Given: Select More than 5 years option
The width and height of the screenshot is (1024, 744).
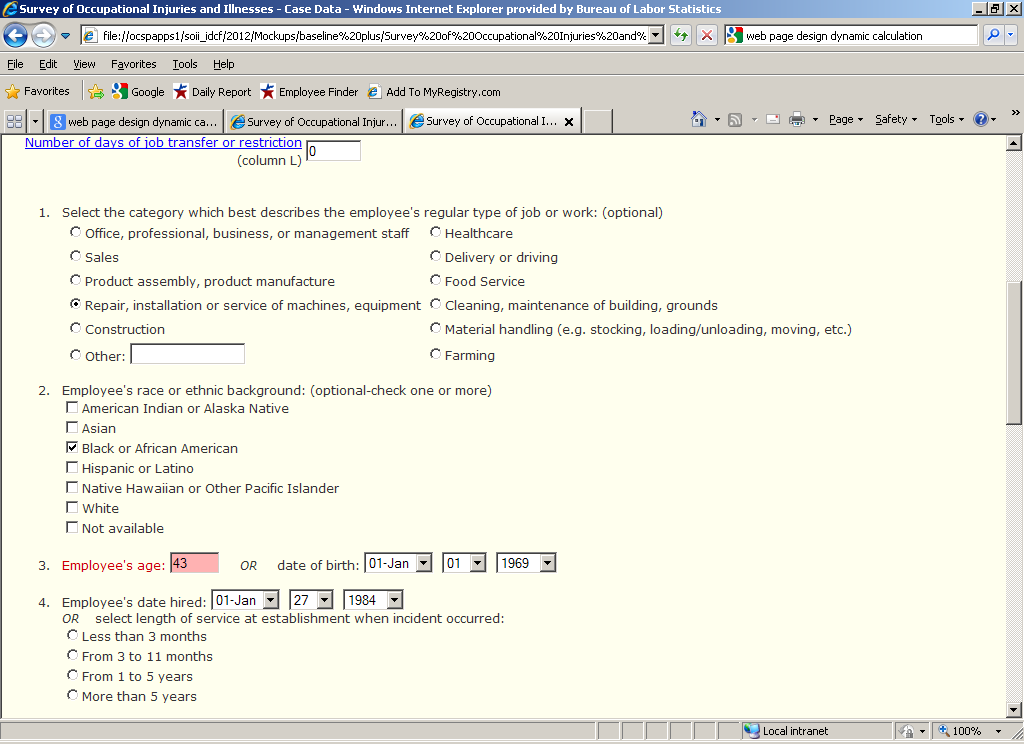Looking at the screenshot, I should tap(72, 695).
